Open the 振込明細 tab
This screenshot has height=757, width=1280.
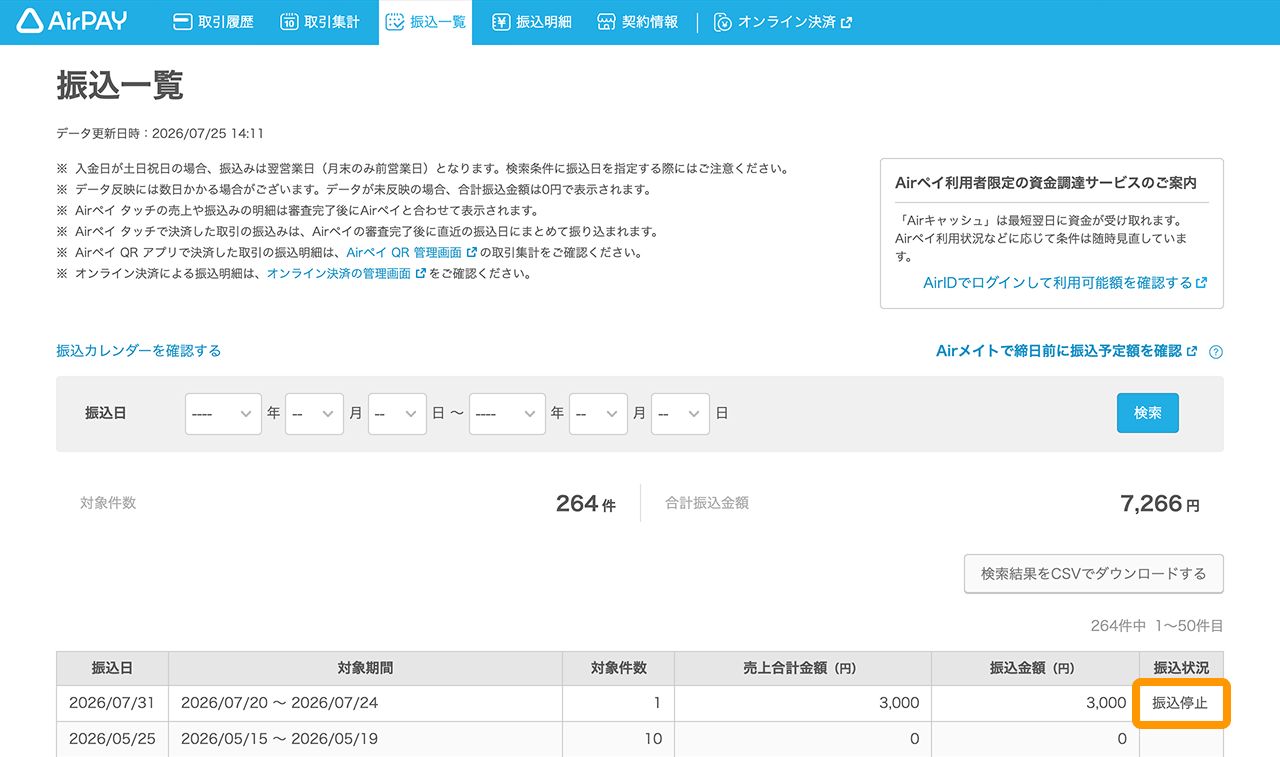pos(532,22)
